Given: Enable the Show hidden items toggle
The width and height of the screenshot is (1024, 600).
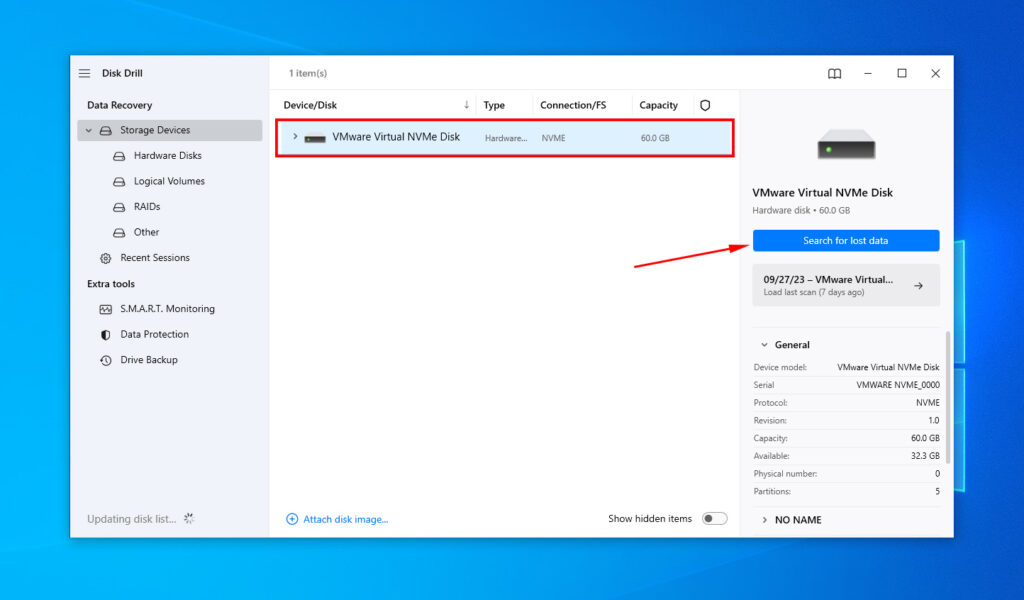Looking at the screenshot, I should coord(714,519).
